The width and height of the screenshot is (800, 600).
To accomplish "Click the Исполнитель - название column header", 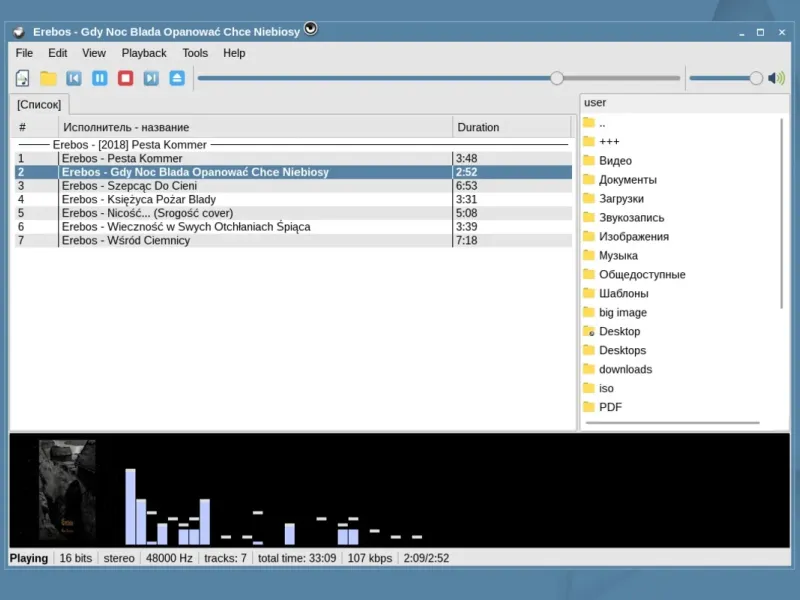I will coord(126,127).
